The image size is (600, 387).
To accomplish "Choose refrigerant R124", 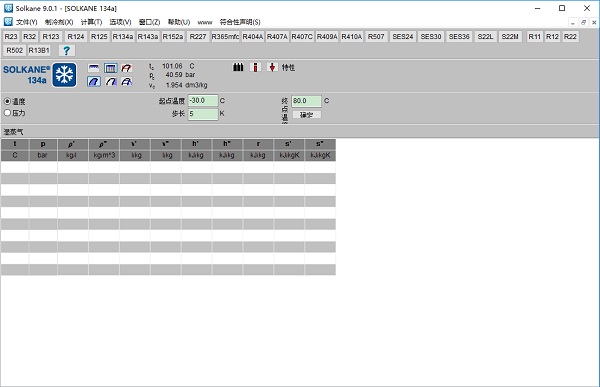I will pos(76,37).
